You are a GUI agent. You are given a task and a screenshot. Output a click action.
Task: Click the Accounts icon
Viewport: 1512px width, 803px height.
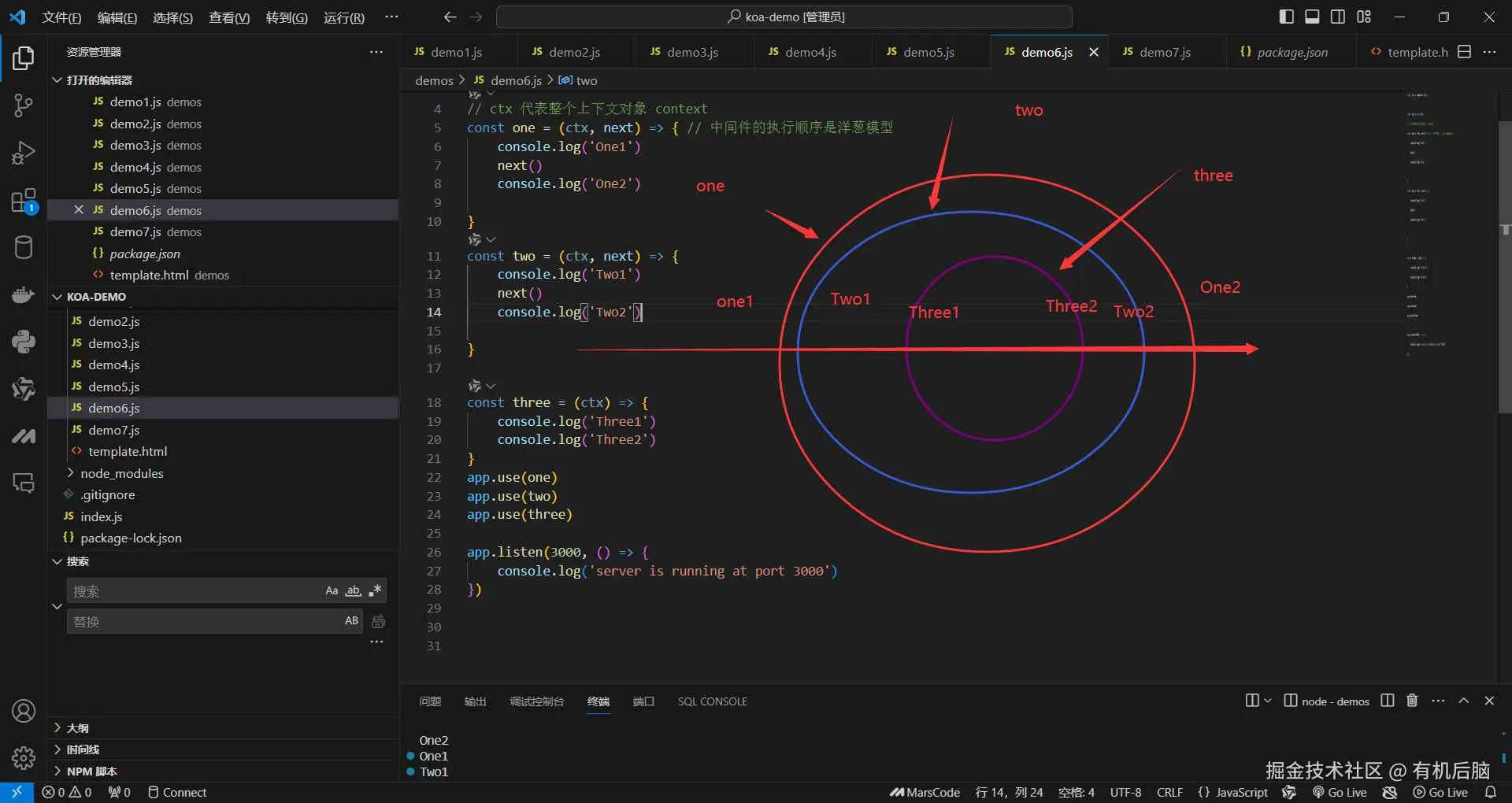click(24, 711)
